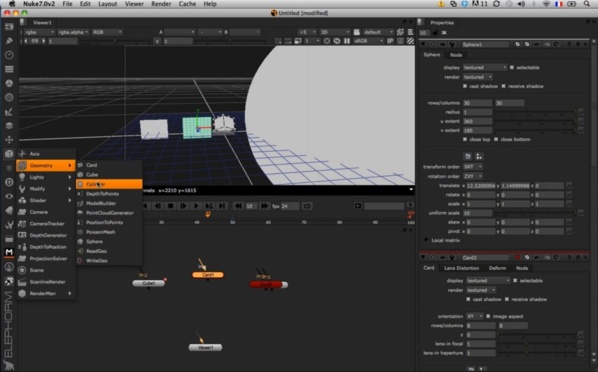Image resolution: width=598 pixels, height=372 pixels.
Task: Choose PoissonMesh menu entry
Action: pos(109,232)
